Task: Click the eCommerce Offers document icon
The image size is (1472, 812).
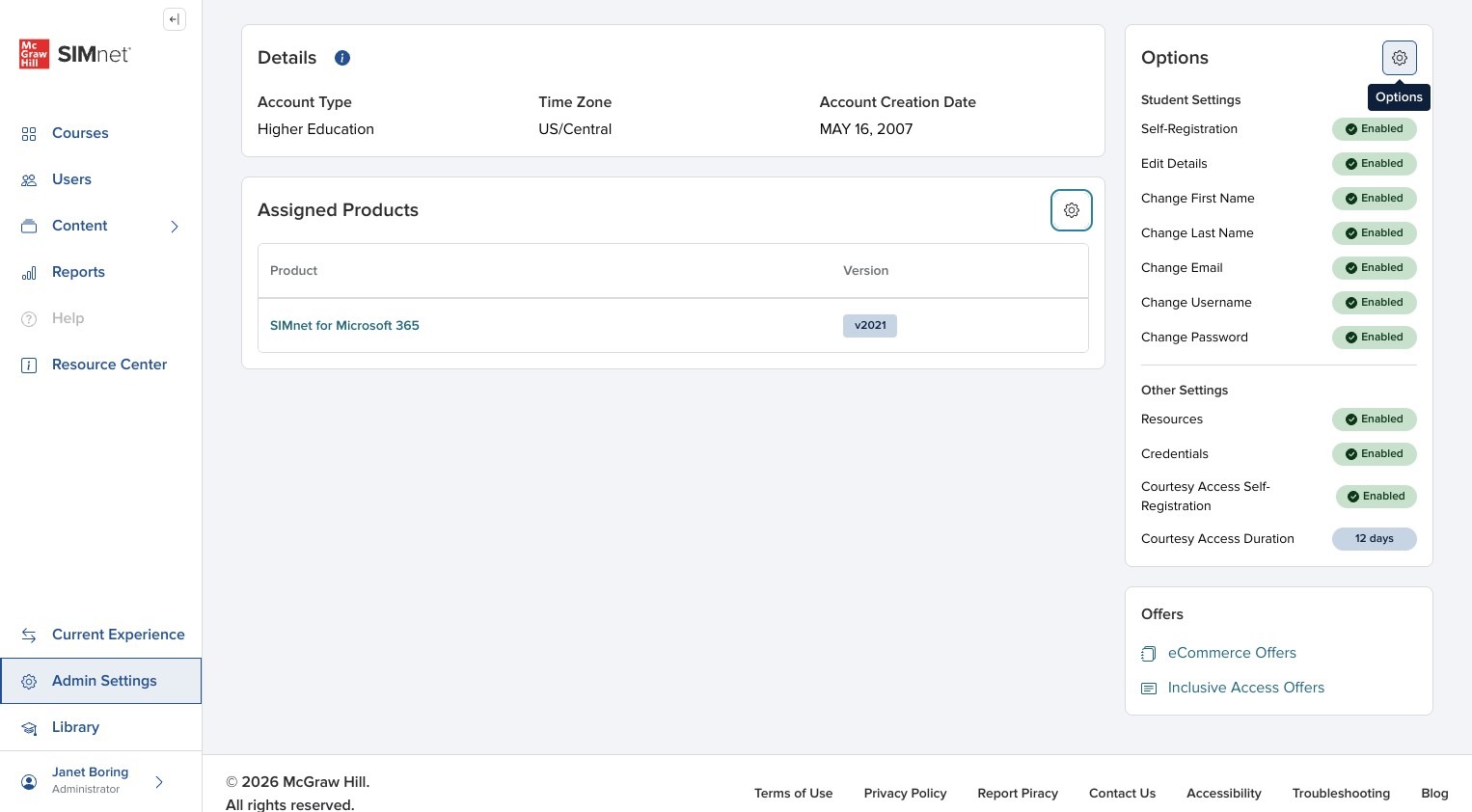Action: (1148, 654)
